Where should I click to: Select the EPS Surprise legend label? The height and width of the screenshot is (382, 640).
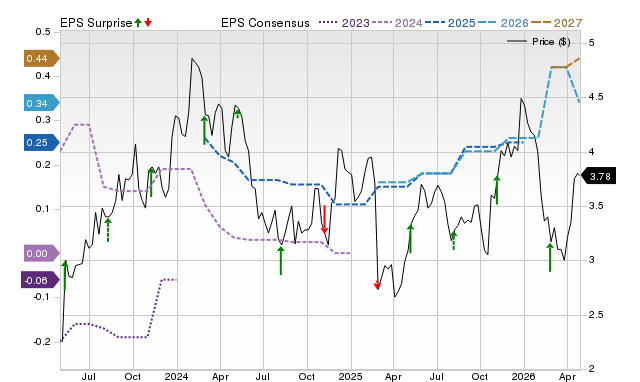96,23
